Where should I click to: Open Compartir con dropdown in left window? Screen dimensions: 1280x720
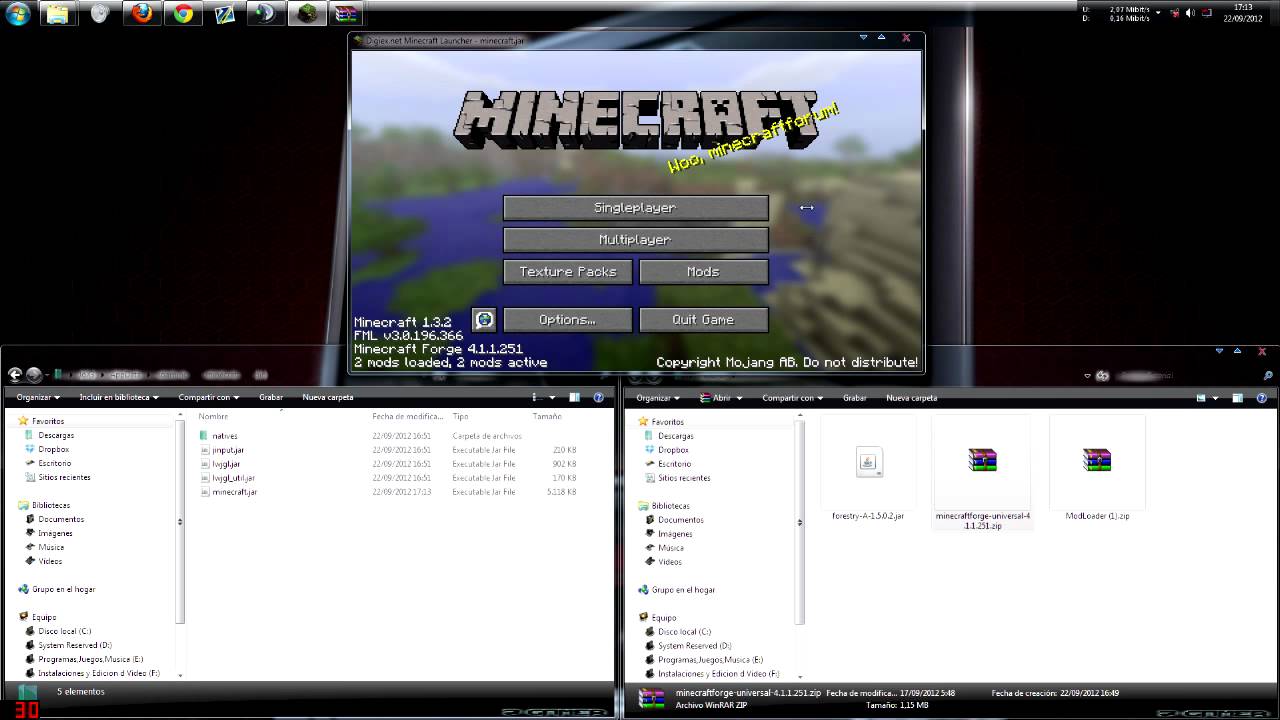tap(208, 397)
